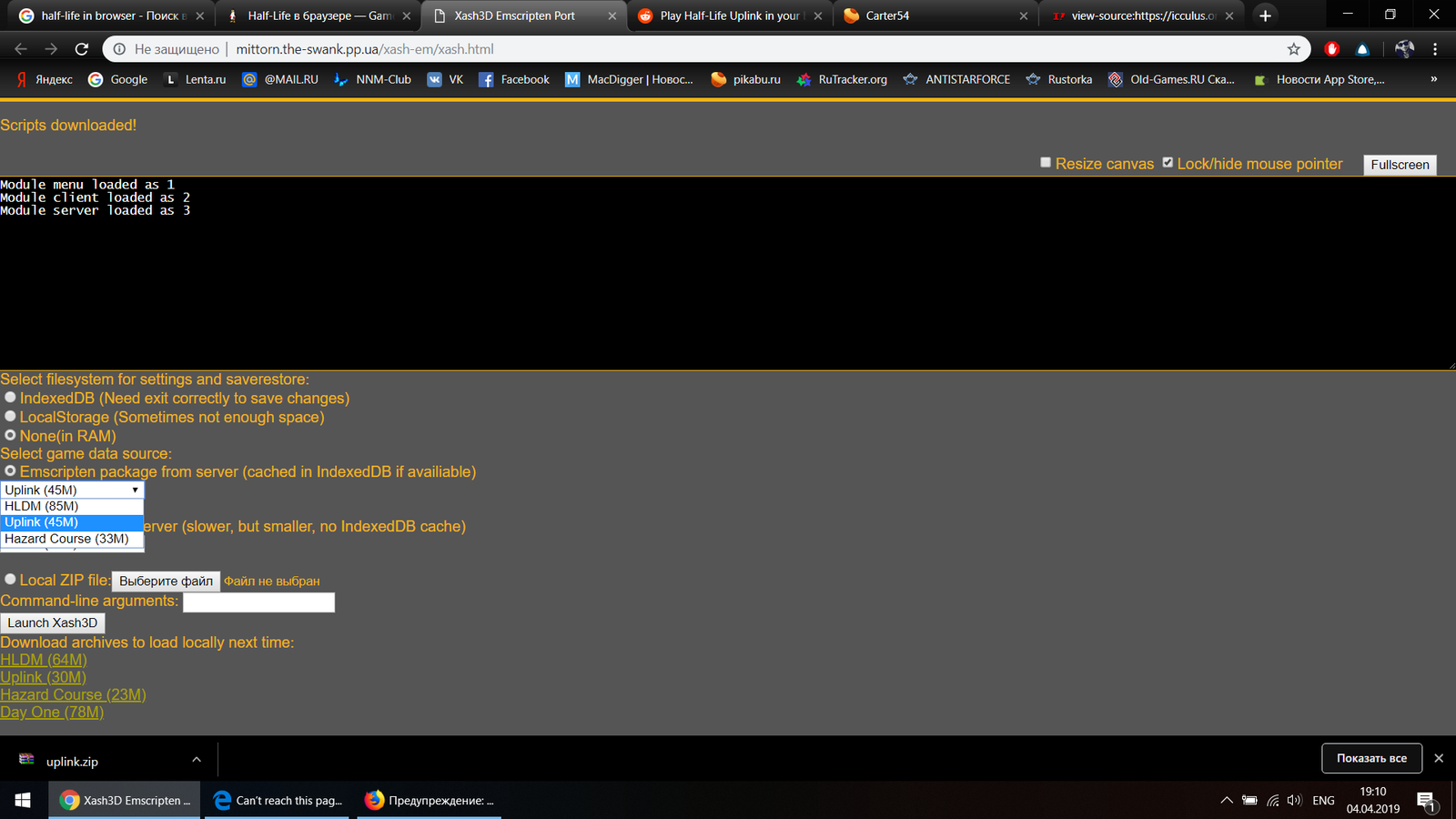The width and height of the screenshot is (1456, 819).
Task: Open the Windows Start menu
Action: 23,800
